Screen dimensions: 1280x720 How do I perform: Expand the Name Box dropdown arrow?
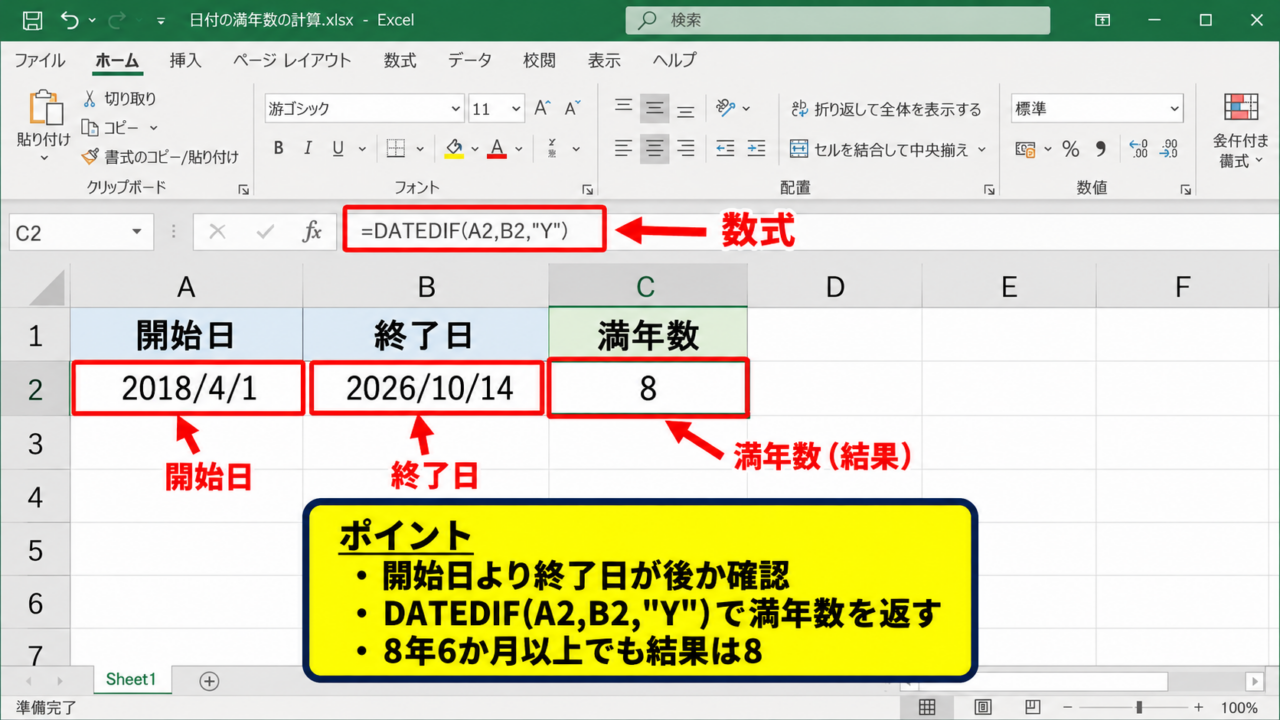(137, 233)
